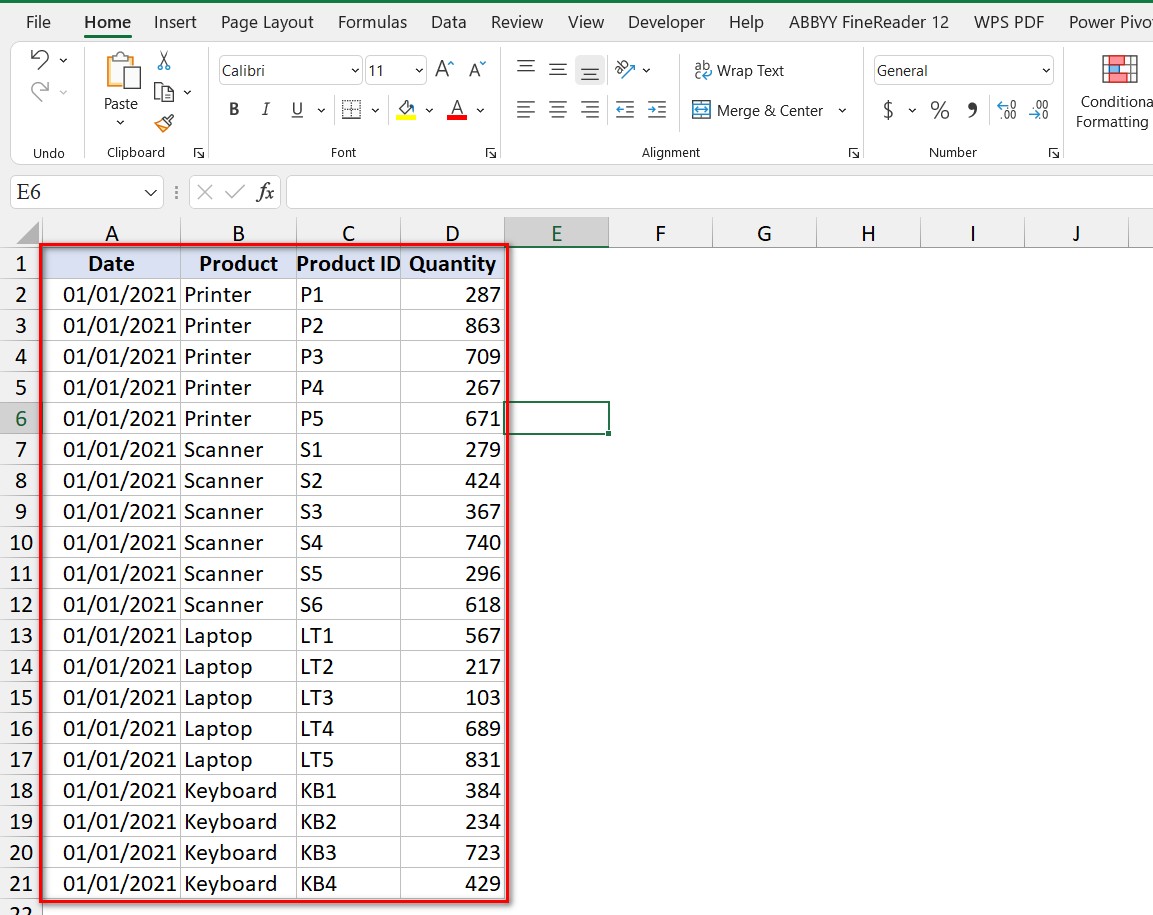Toggle Wrap Text on
Viewport: 1153px width, 915px height.
coord(739,71)
